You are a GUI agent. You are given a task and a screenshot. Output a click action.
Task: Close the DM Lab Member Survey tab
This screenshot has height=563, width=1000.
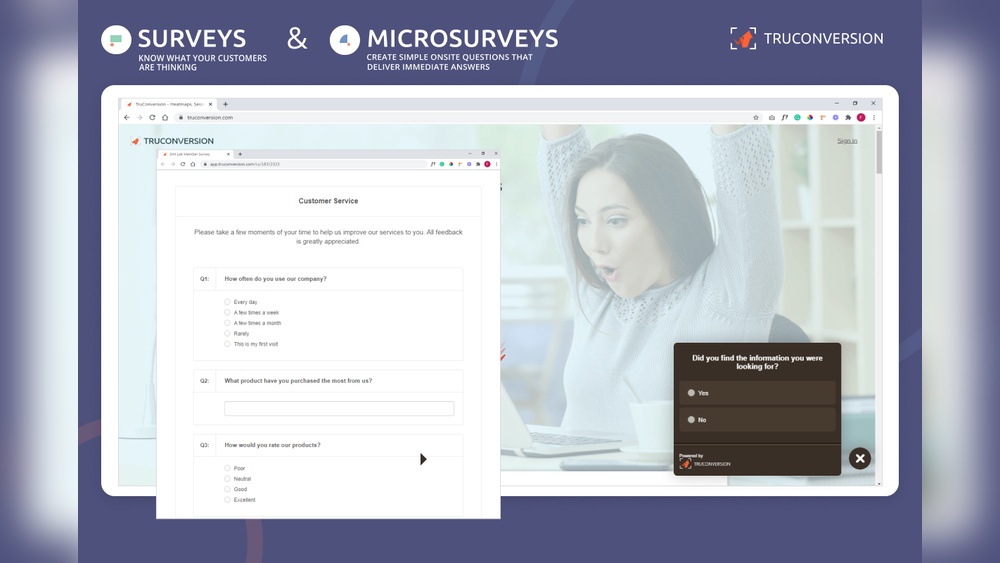coord(228,154)
